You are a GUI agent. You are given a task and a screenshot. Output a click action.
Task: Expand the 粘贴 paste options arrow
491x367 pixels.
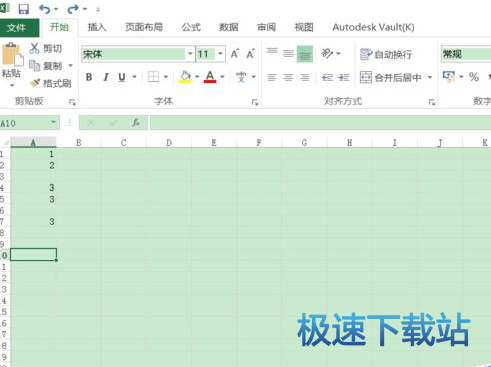pos(12,86)
